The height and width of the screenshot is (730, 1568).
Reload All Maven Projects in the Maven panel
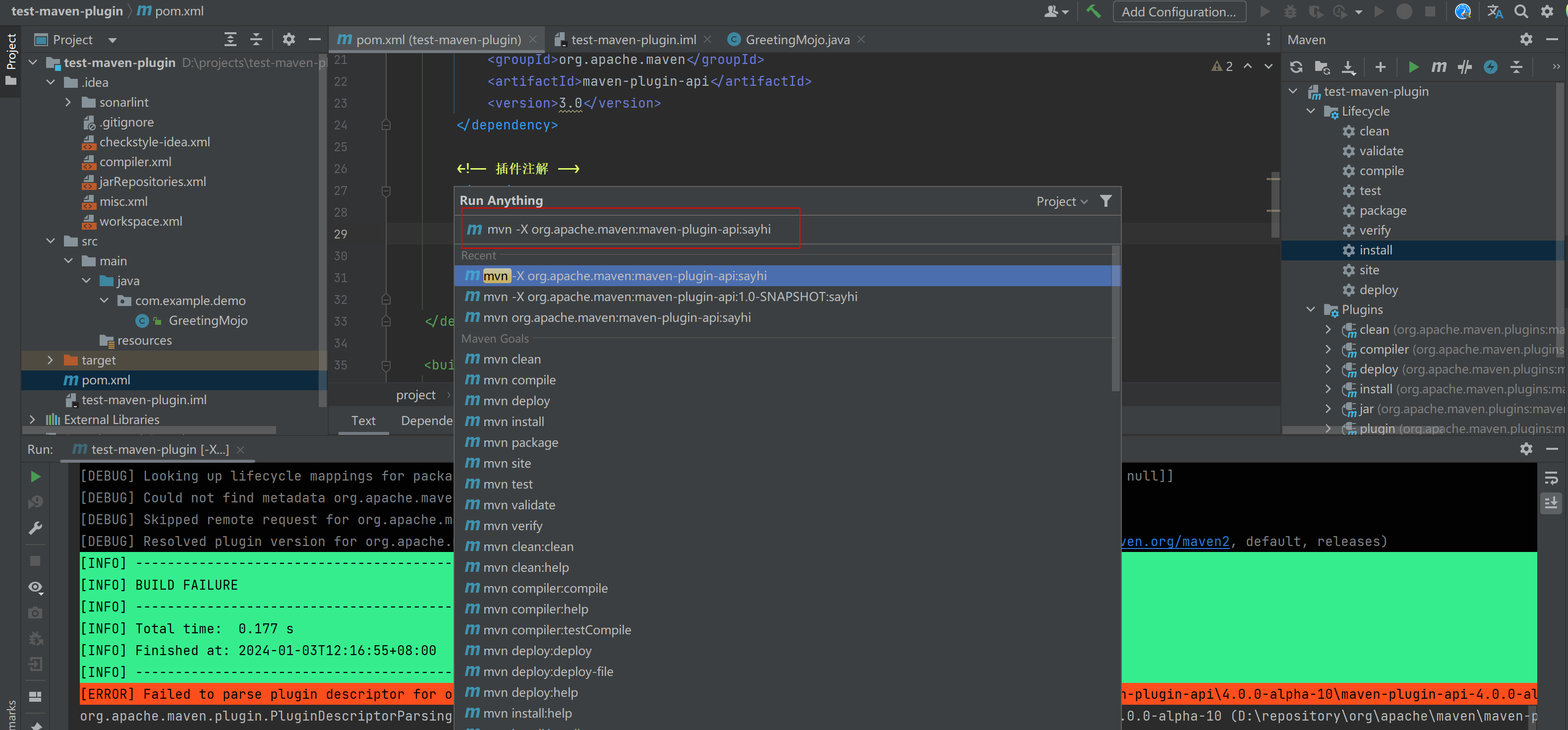[x=1295, y=67]
